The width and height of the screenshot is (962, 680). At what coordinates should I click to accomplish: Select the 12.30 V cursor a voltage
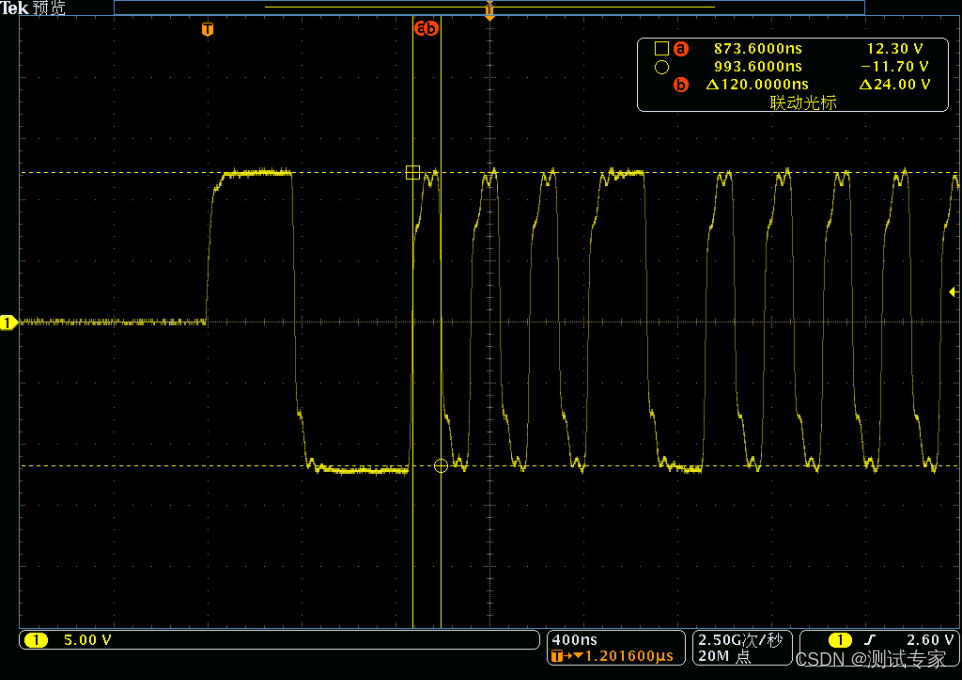[x=895, y=48]
